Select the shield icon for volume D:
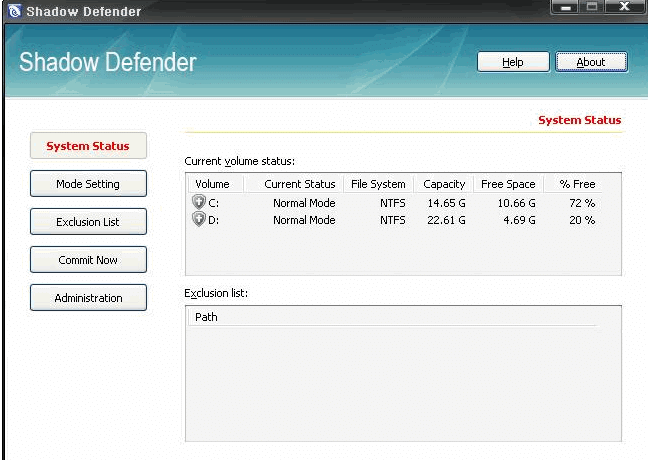This screenshot has height=460, width=648. click(199, 219)
